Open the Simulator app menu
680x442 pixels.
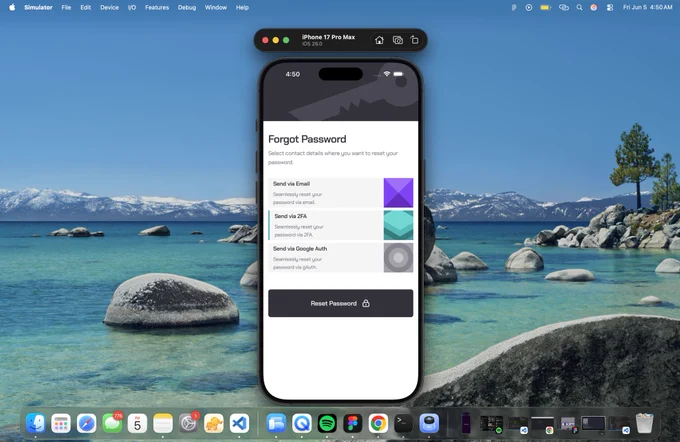click(x=38, y=7)
